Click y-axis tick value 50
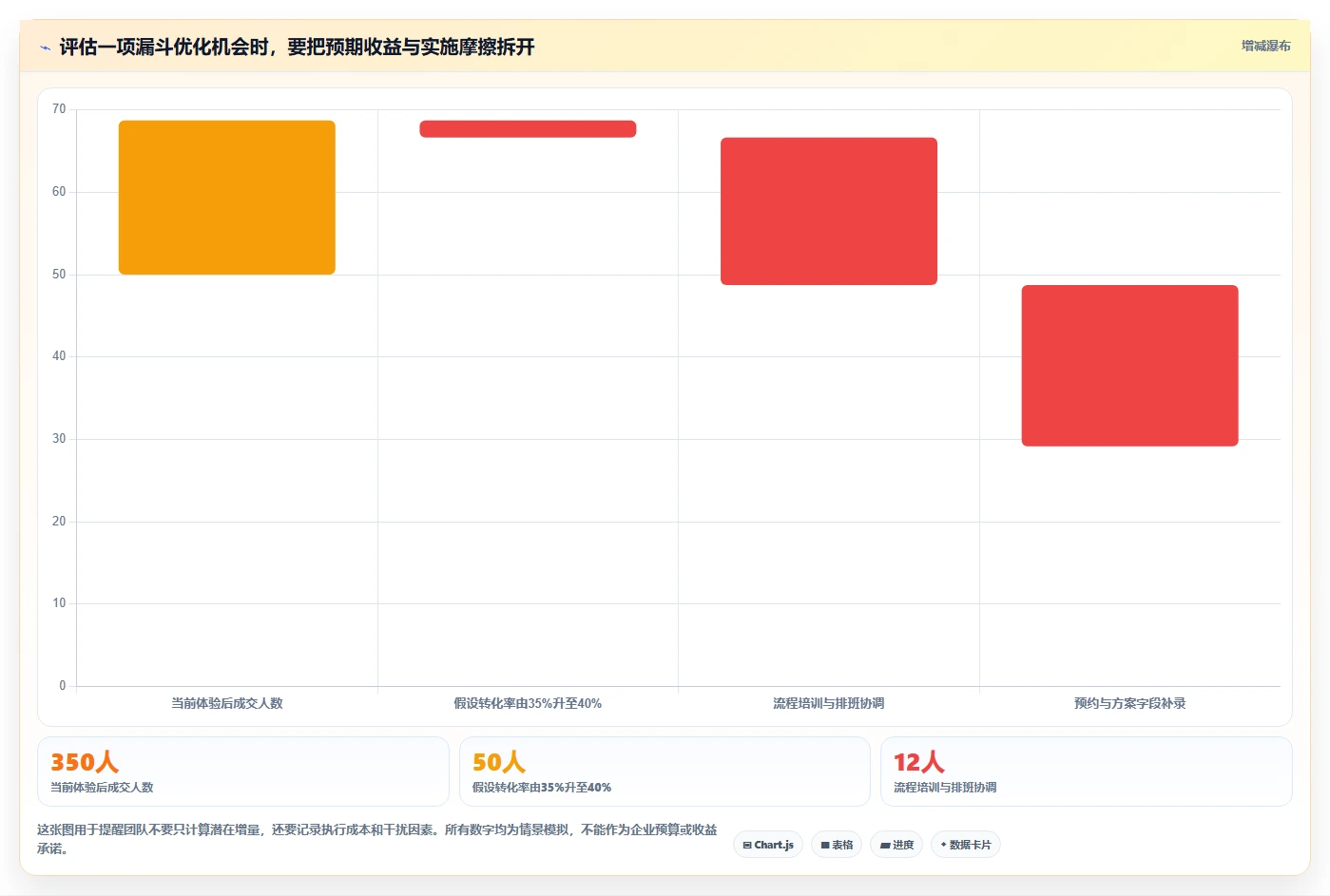 tap(59, 275)
